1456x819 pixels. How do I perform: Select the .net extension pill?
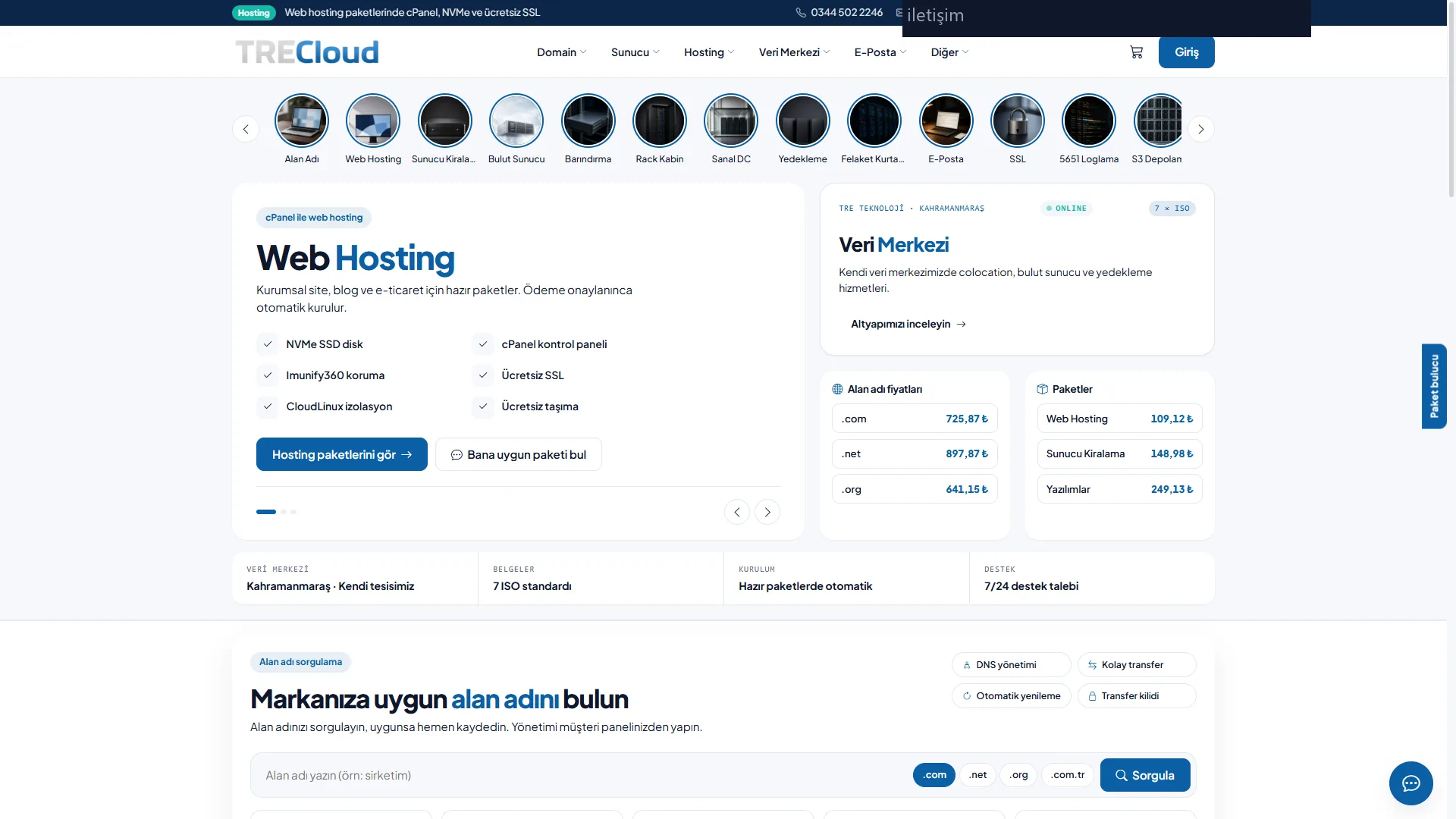[977, 775]
